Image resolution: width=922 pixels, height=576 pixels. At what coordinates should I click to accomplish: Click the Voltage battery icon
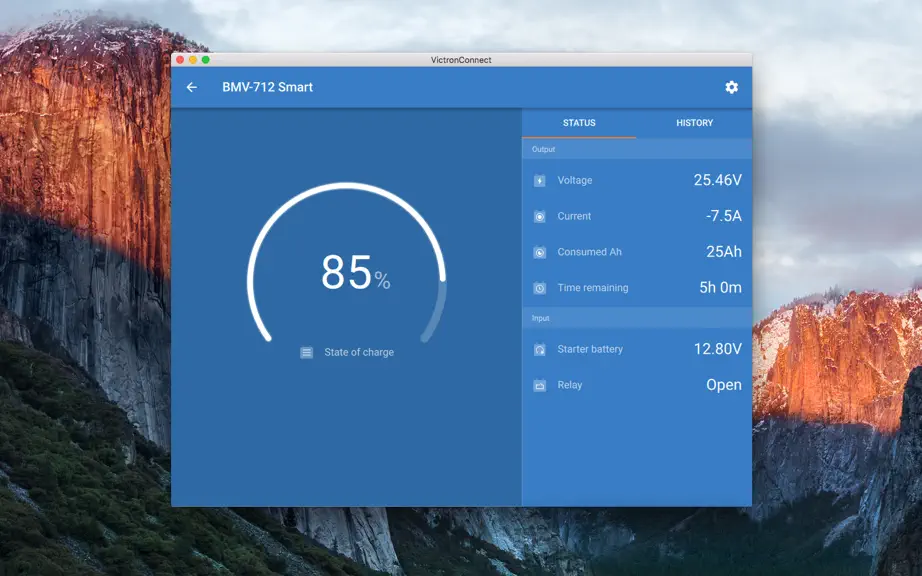click(539, 180)
